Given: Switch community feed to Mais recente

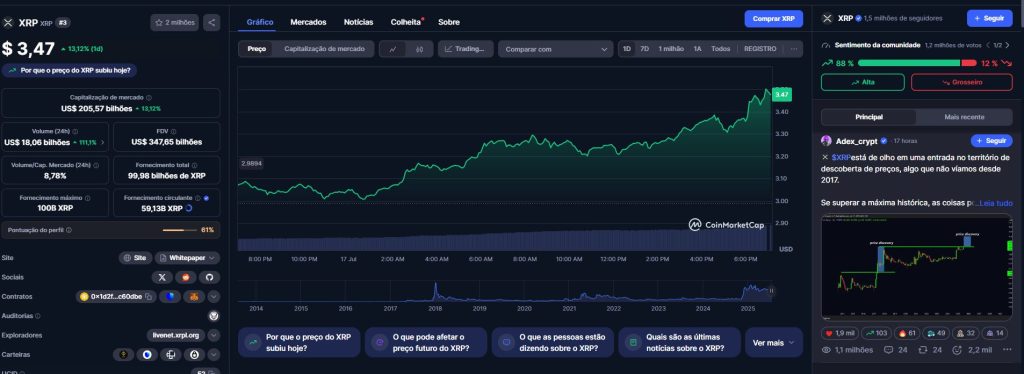Looking at the screenshot, I should coord(964,117).
